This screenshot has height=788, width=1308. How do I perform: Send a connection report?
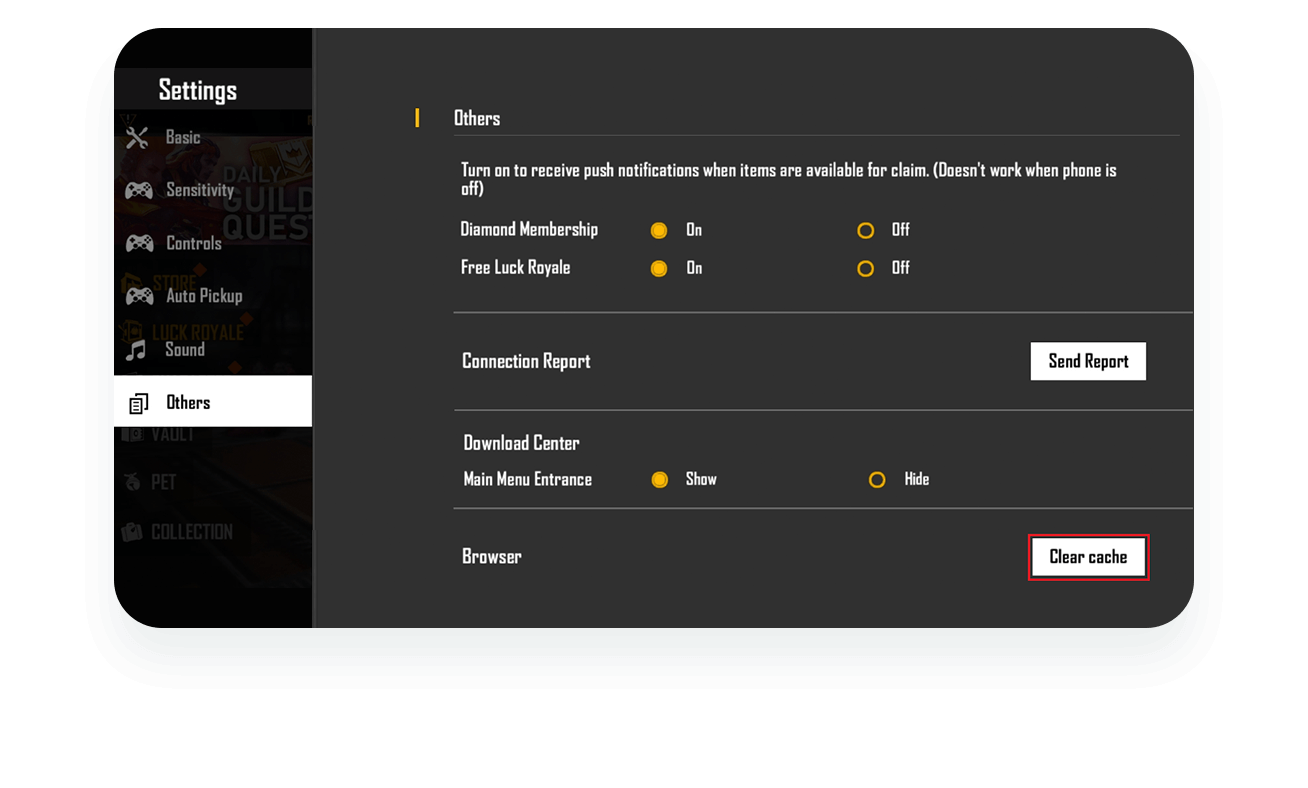coord(1088,361)
